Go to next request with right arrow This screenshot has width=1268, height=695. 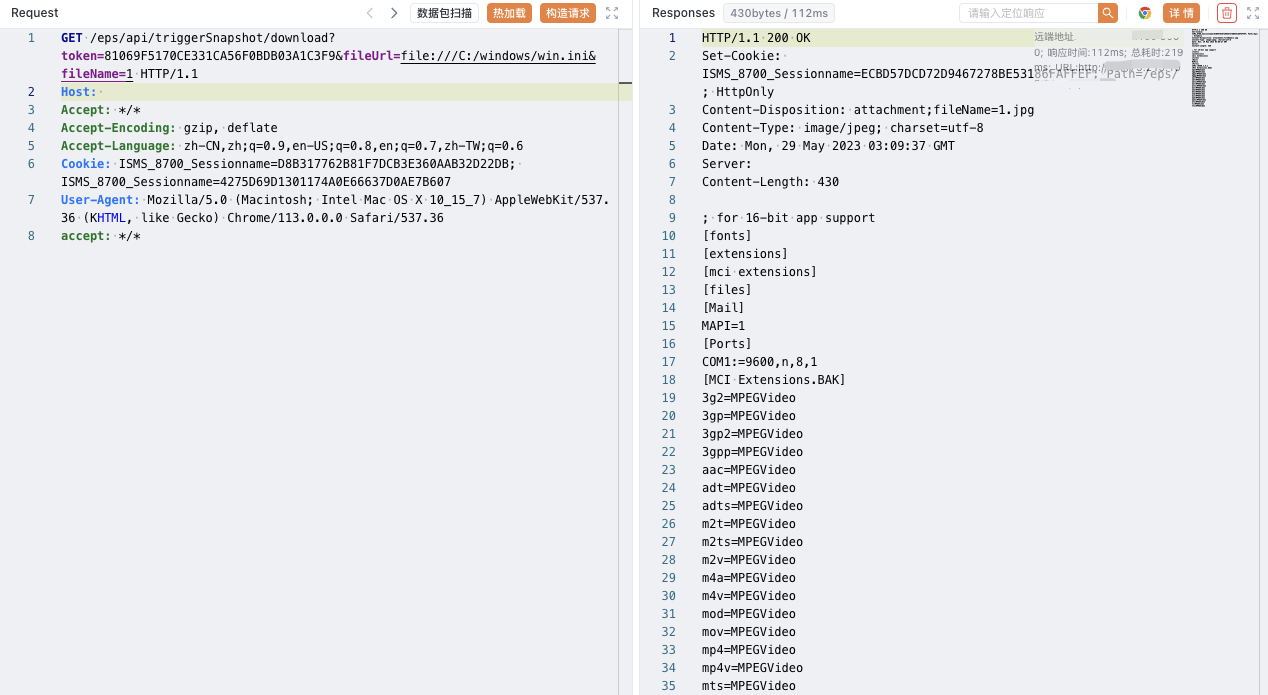[394, 13]
